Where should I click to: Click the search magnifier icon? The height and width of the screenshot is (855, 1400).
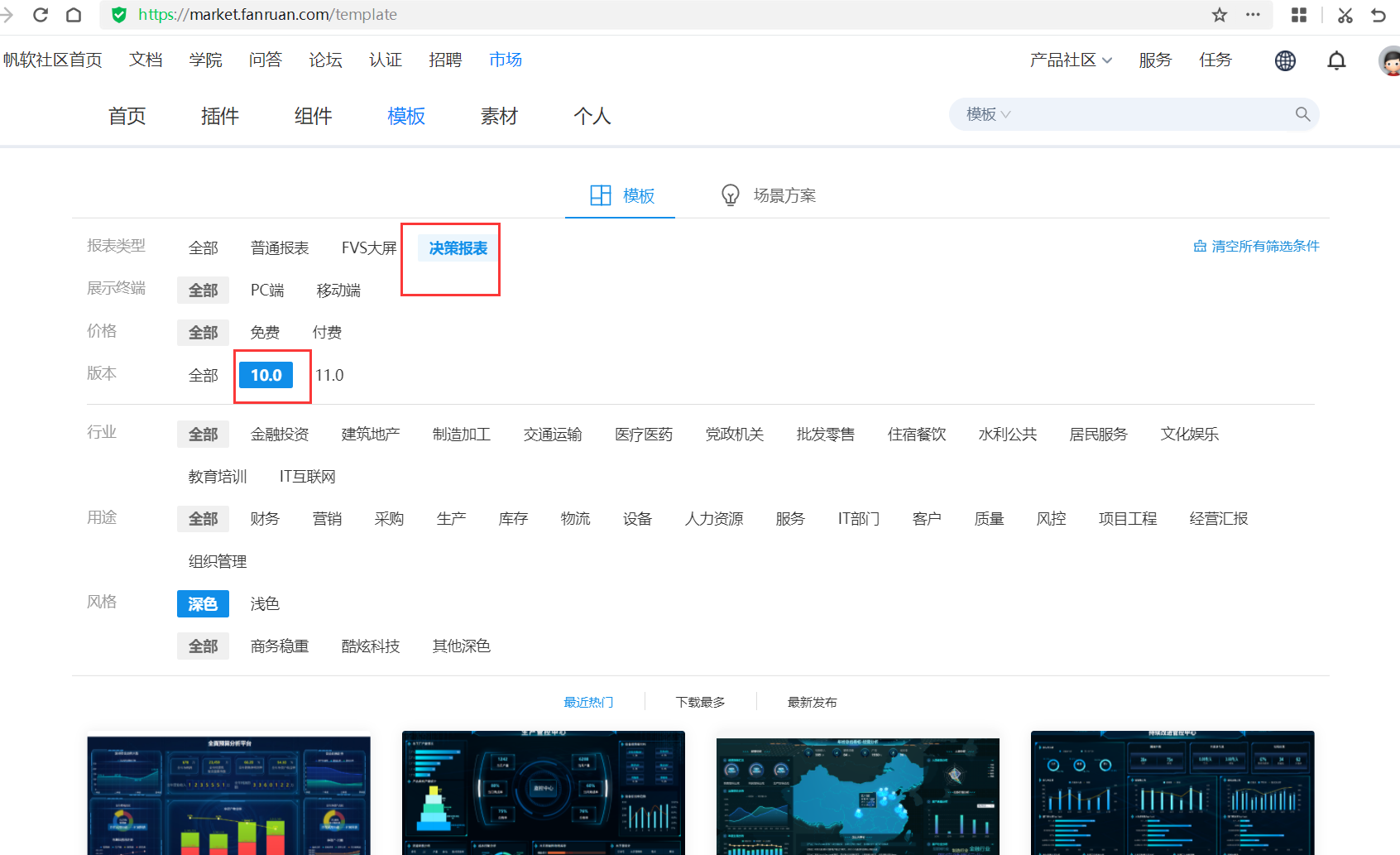click(x=1302, y=114)
